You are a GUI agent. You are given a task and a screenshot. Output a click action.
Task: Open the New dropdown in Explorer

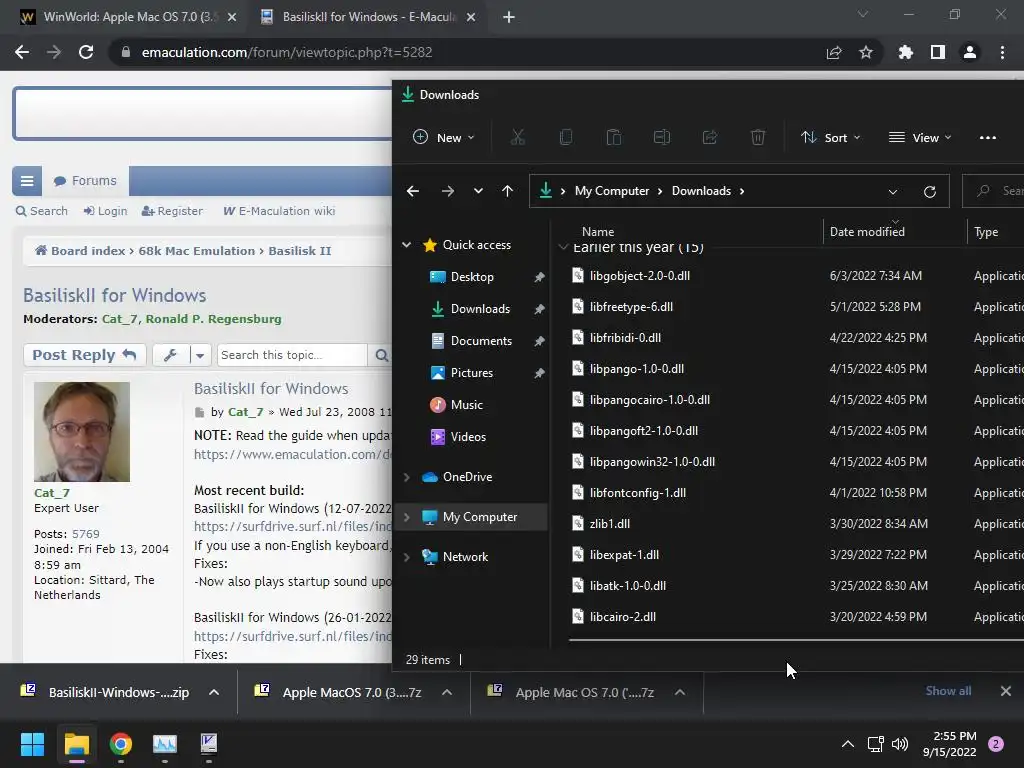(x=443, y=137)
